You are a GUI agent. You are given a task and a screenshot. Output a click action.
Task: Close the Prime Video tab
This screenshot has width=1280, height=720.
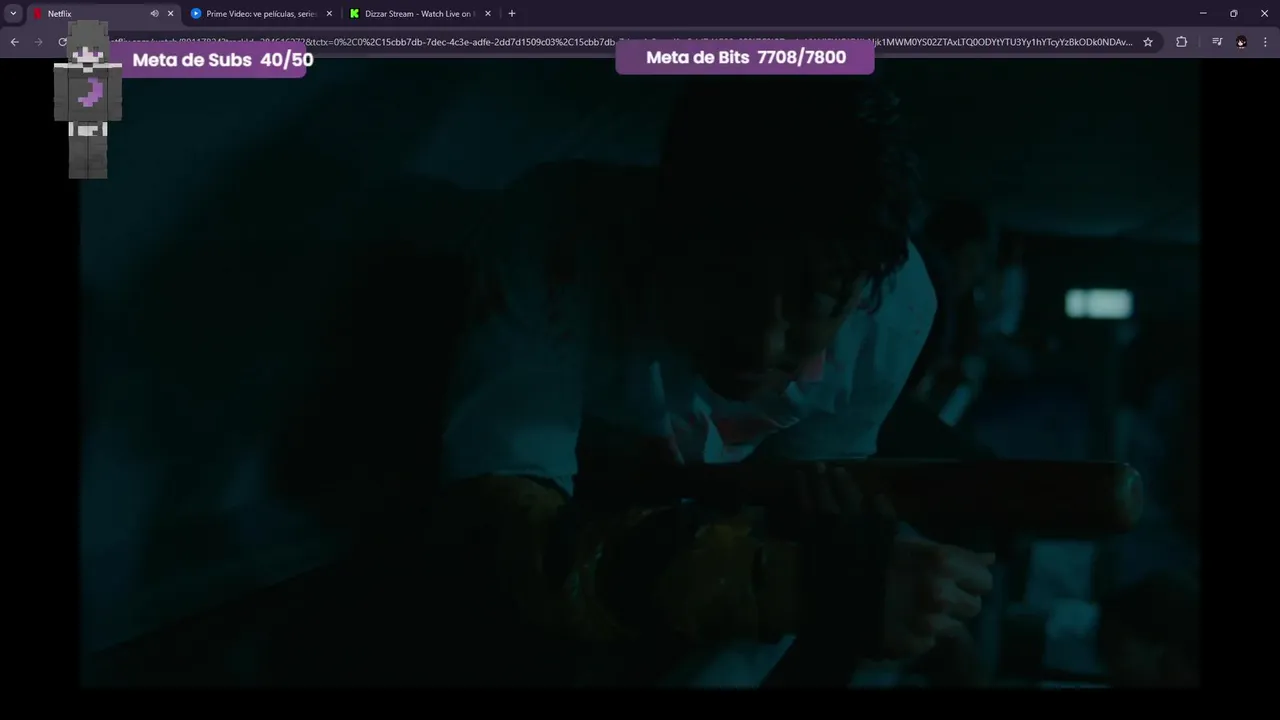pos(329,14)
